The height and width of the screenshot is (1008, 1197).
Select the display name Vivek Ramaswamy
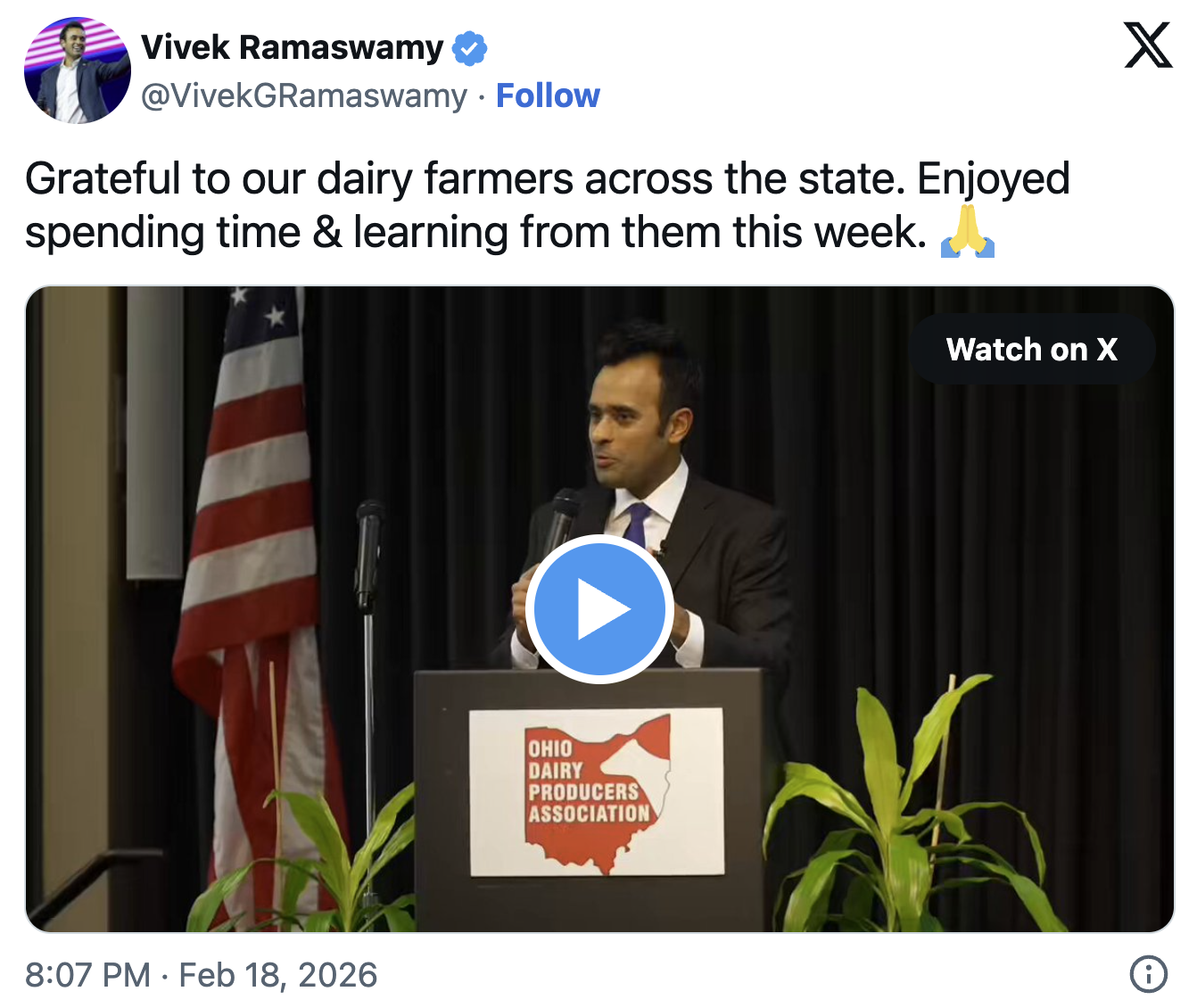[x=290, y=48]
